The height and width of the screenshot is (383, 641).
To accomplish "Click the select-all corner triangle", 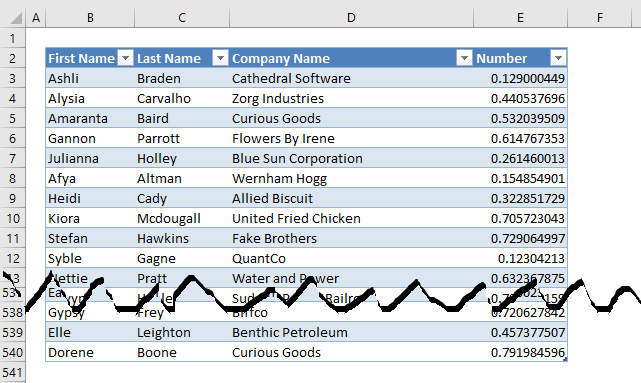I will [x=16, y=18].
